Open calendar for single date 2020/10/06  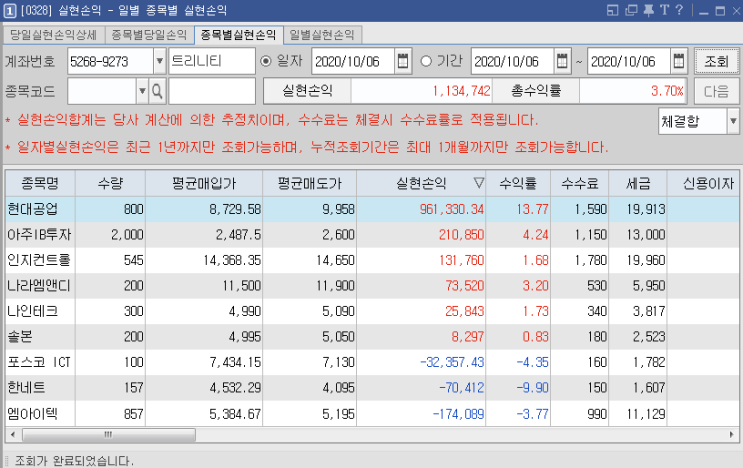[403, 61]
